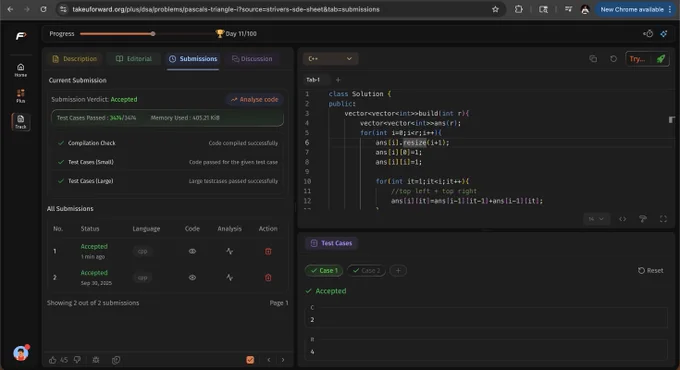680x370 pixels.
Task: Click the R input field with value 4
Action: click(486, 352)
